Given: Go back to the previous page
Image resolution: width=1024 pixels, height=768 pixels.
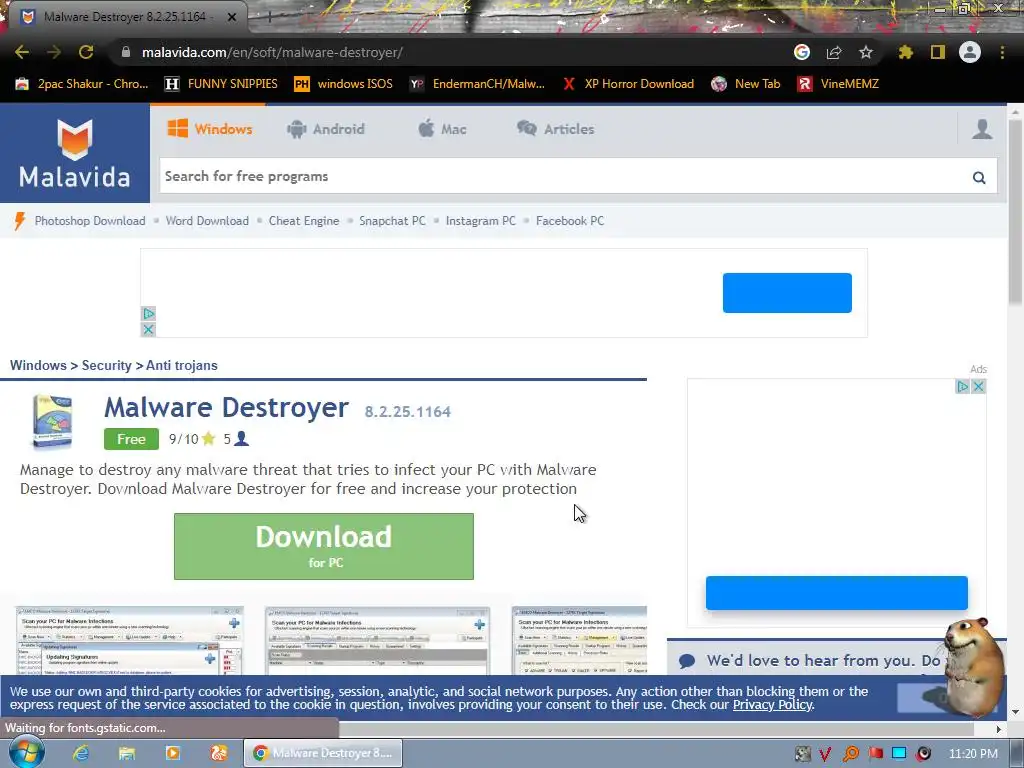Looking at the screenshot, I should [22, 52].
